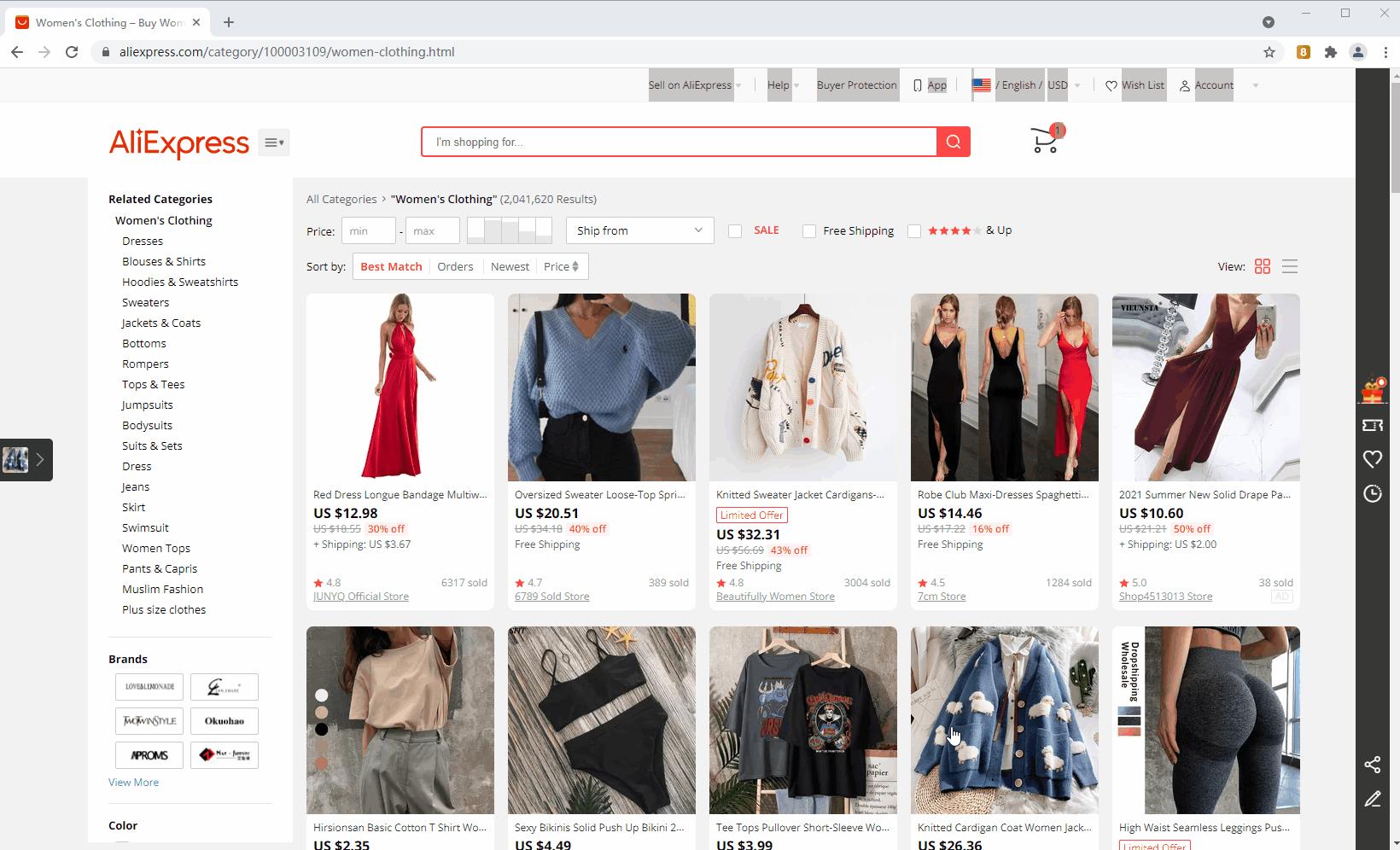
Task: Click the red search magnifier button
Action: tap(954, 142)
